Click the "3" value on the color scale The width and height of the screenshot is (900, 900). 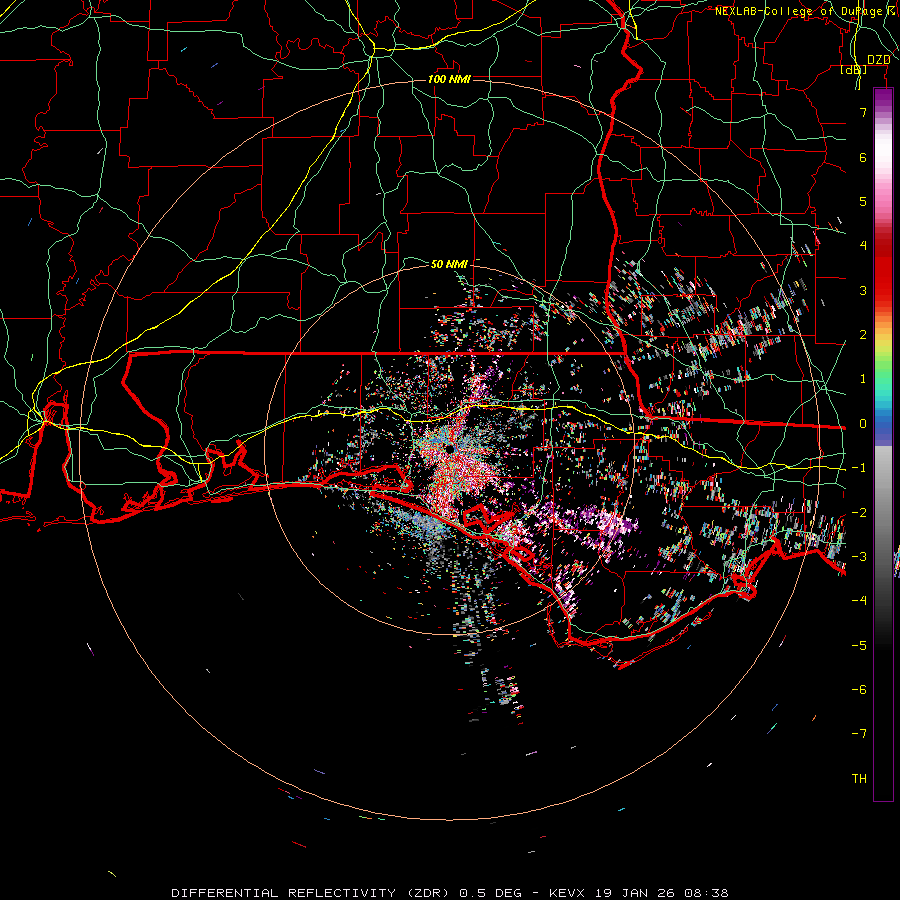(x=863, y=290)
